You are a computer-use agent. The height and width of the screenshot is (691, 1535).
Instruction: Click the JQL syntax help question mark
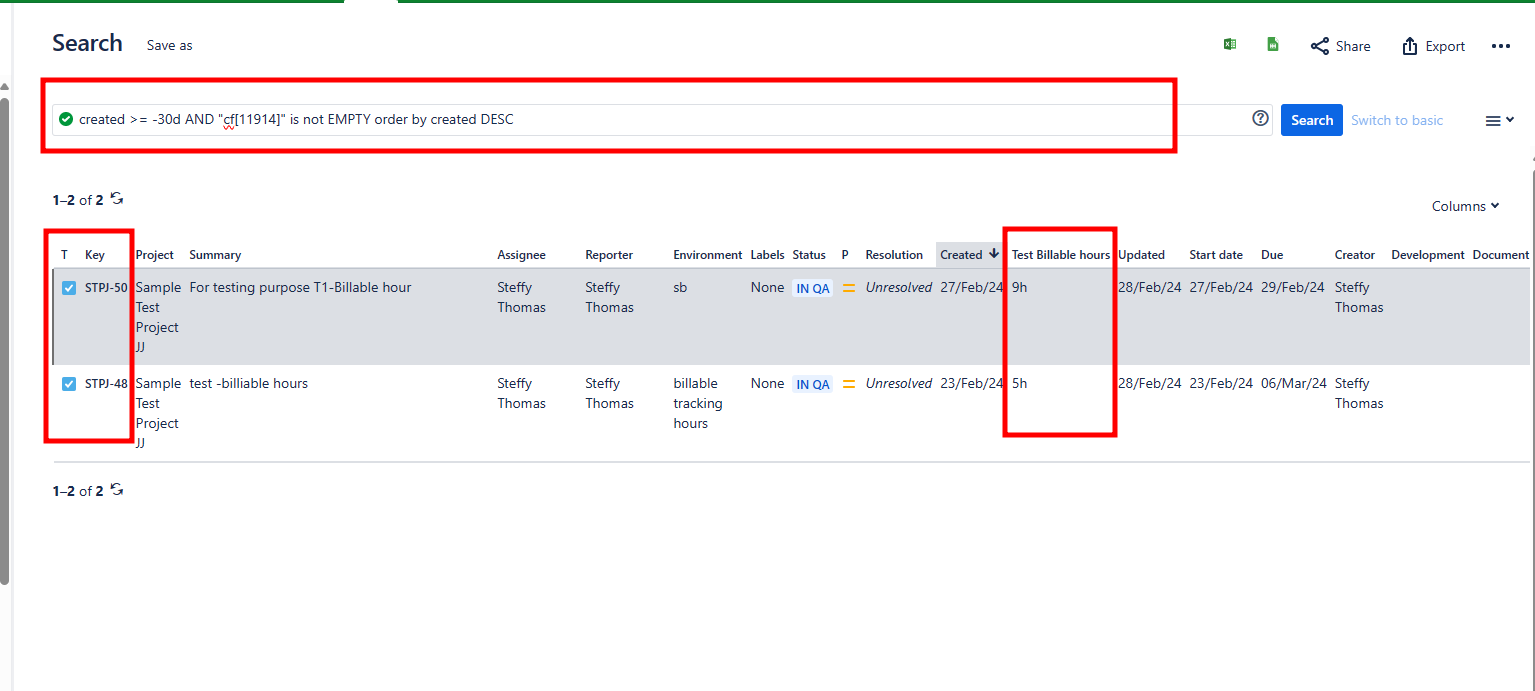click(x=1260, y=119)
